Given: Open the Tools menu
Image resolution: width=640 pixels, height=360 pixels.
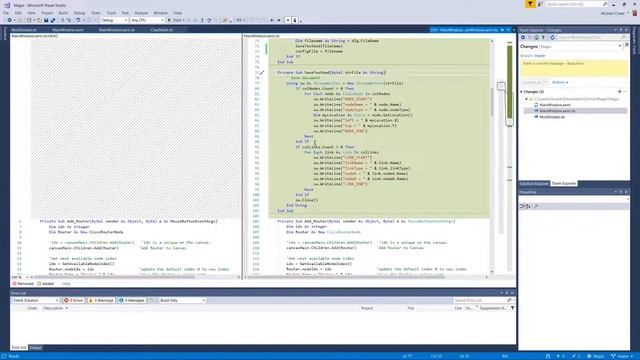Looking at the screenshot, I should pos(111,13).
